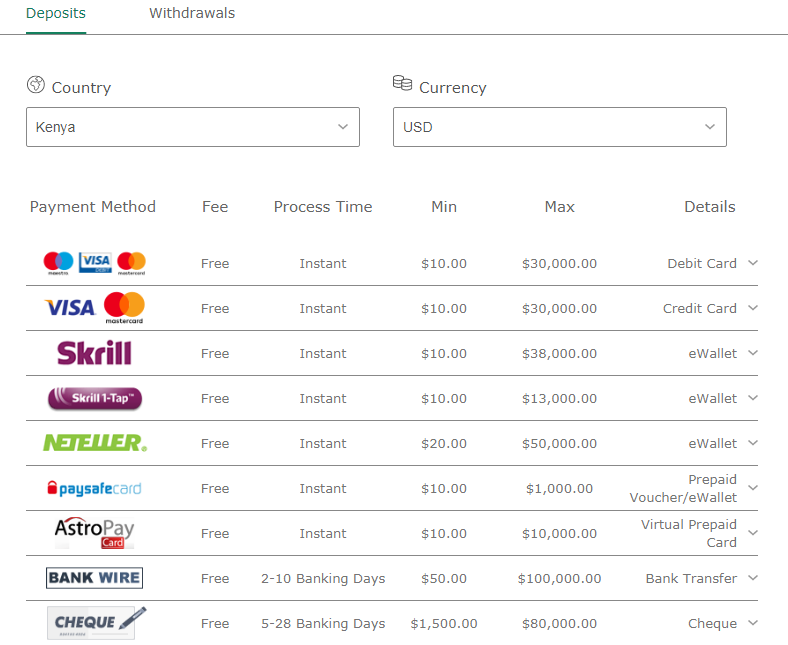Expand the Credit Card details chevron
788x645 pixels.
[x=753, y=308]
